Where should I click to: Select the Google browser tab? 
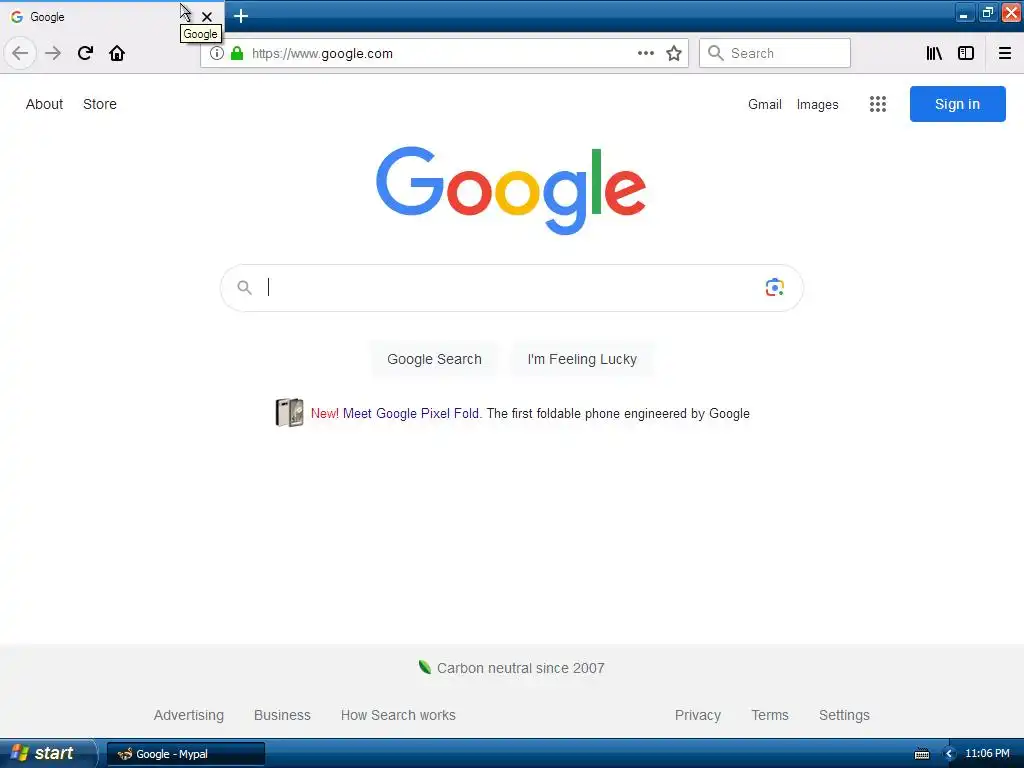(112, 16)
